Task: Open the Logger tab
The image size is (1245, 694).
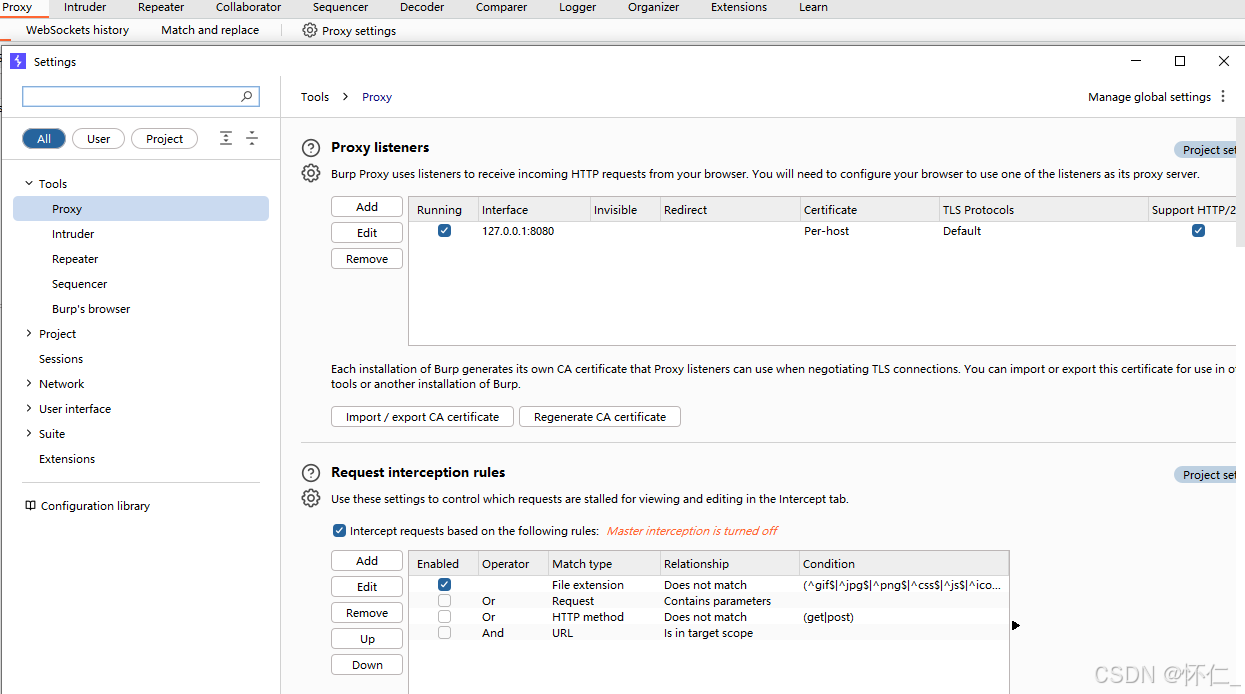Action: [x=577, y=7]
